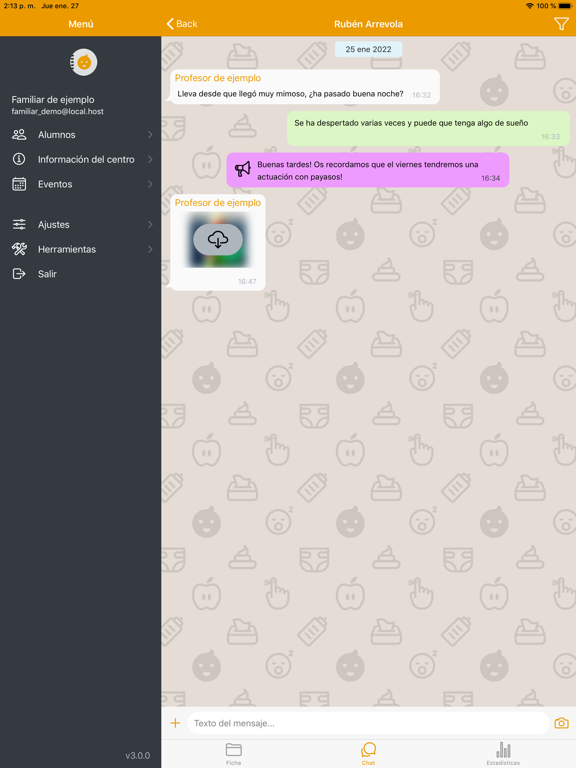Open the camera icon
The height and width of the screenshot is (768, 576).
point(561,723)
